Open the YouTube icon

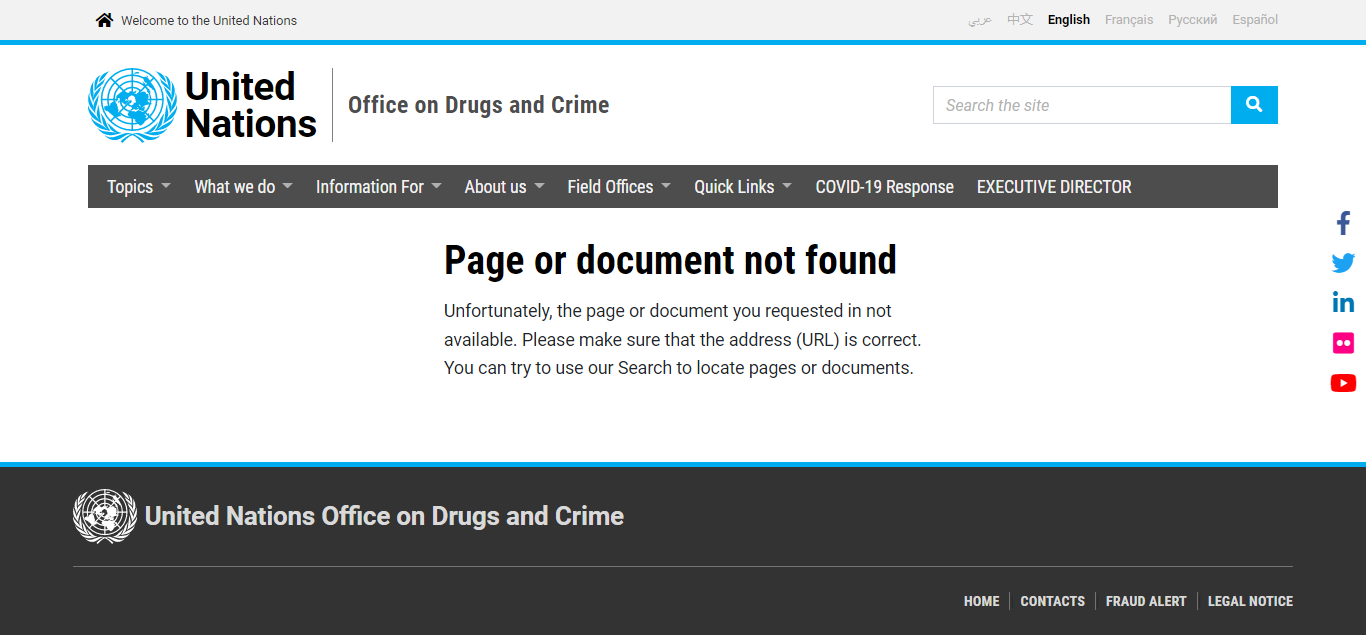tap(1343, 383)
